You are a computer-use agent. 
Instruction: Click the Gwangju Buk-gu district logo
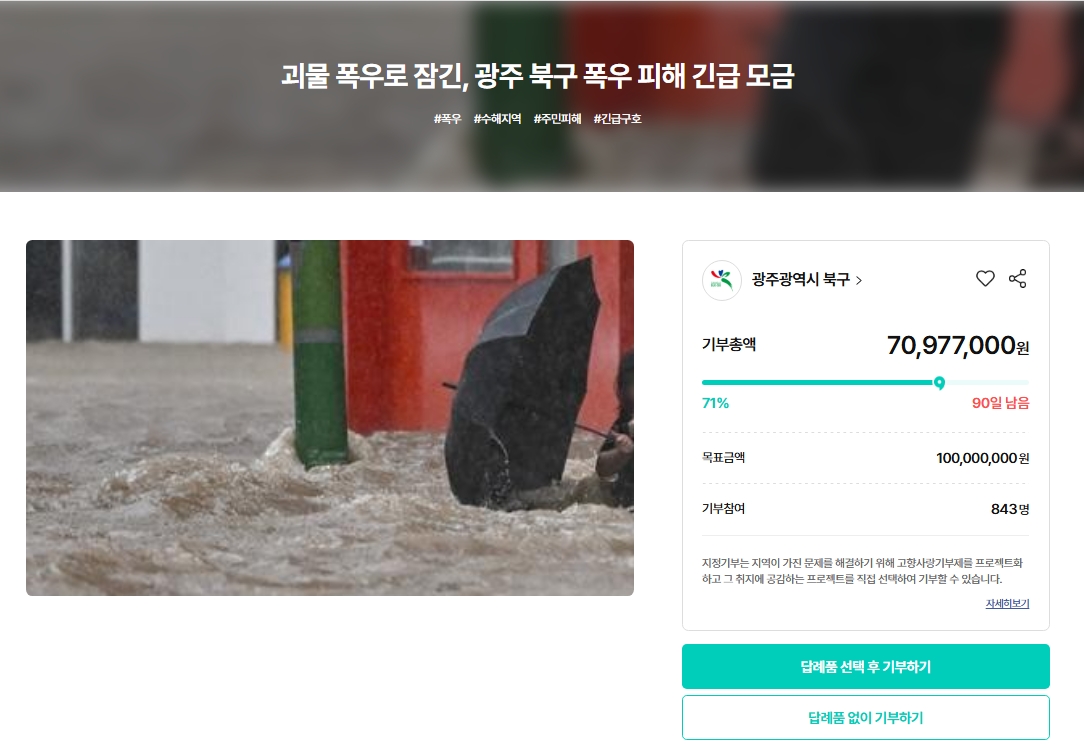(722, 280)
